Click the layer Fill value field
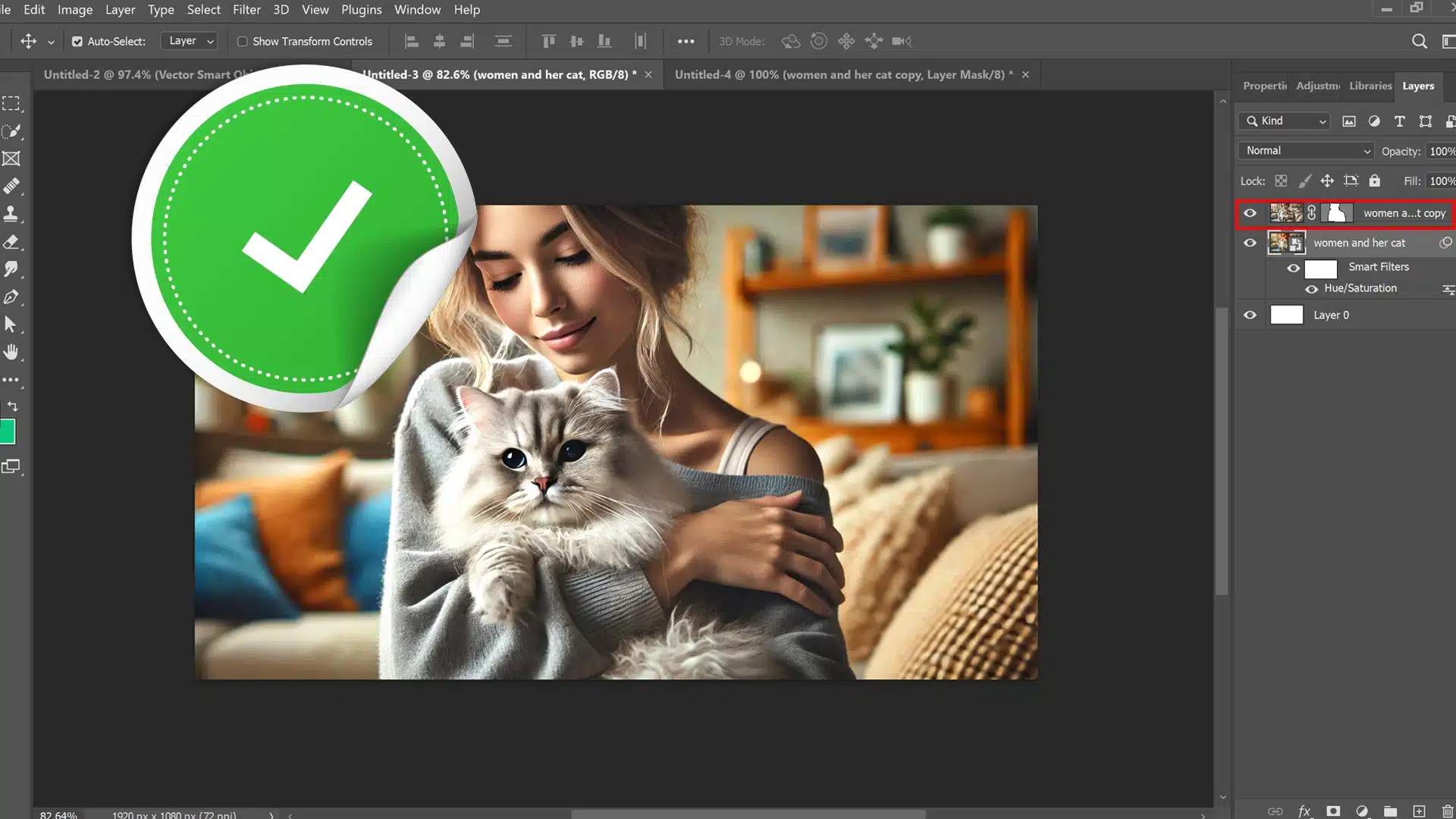 pyautogui.click(x=1441, y=181)
